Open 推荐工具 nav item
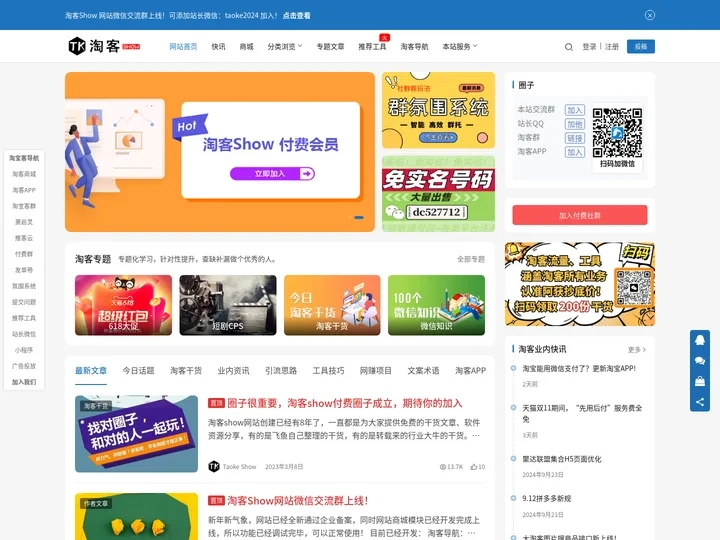 [x=372, y=46]
